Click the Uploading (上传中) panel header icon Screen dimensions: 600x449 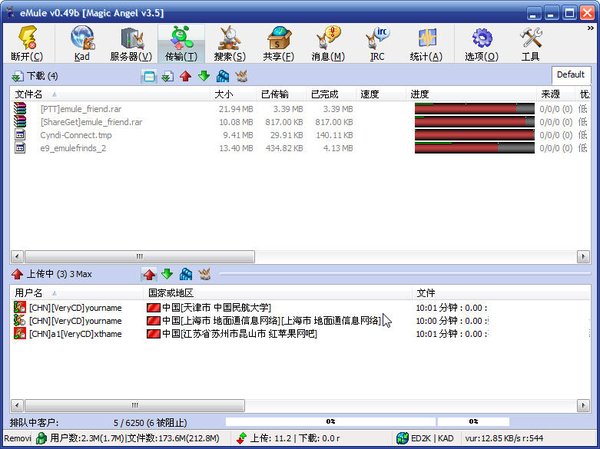click(17, 274)
